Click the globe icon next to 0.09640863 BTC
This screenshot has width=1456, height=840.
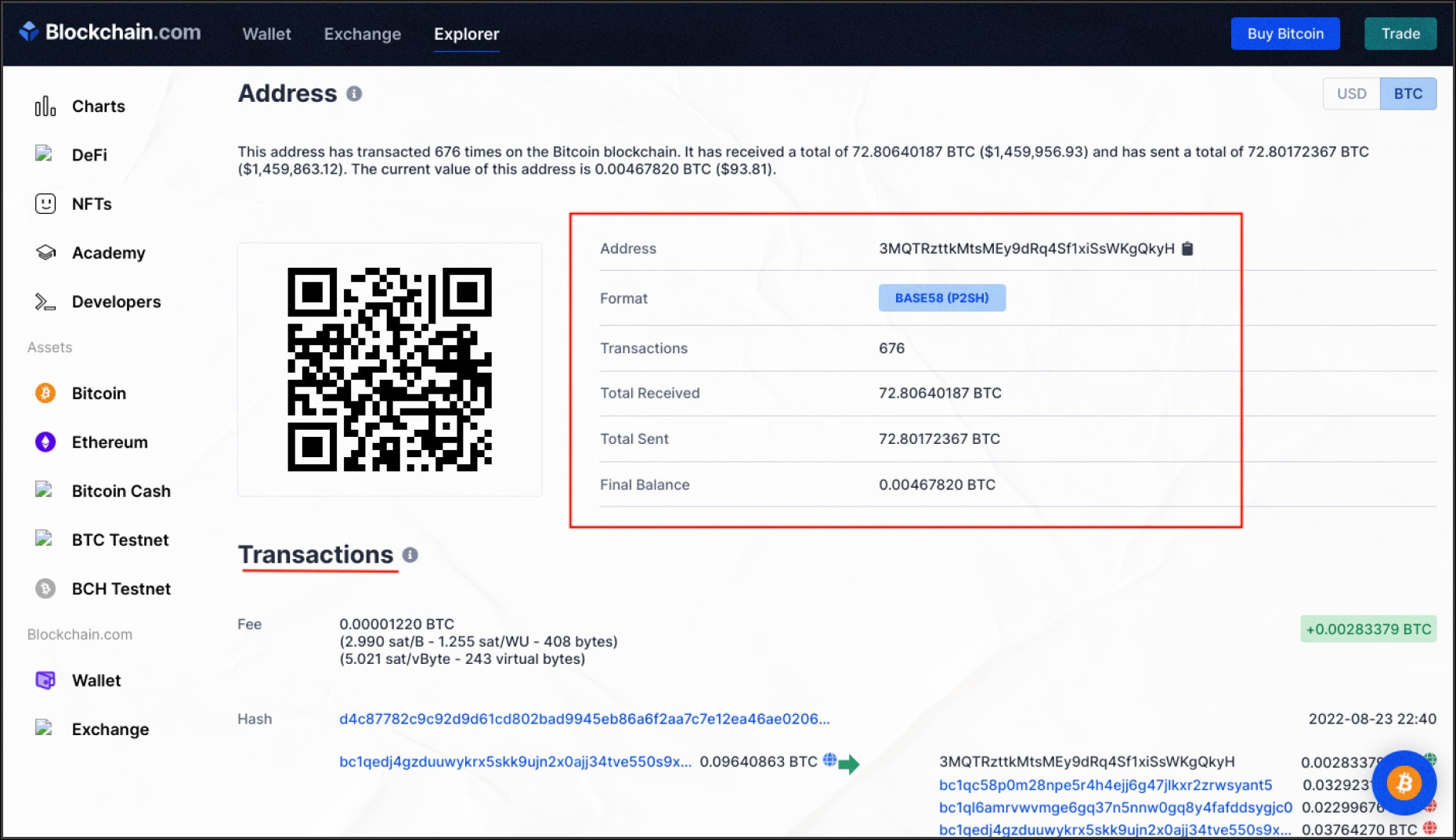(x=829, y=759)
